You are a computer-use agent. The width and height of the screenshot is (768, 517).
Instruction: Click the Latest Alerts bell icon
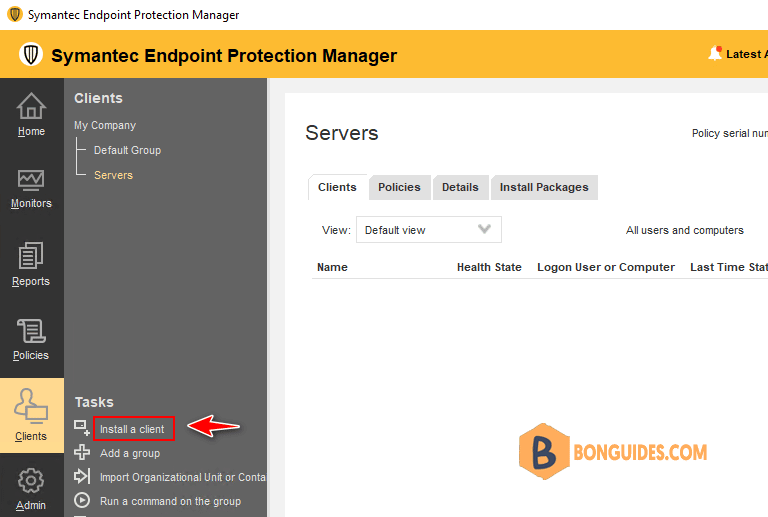tap(715, 53)
